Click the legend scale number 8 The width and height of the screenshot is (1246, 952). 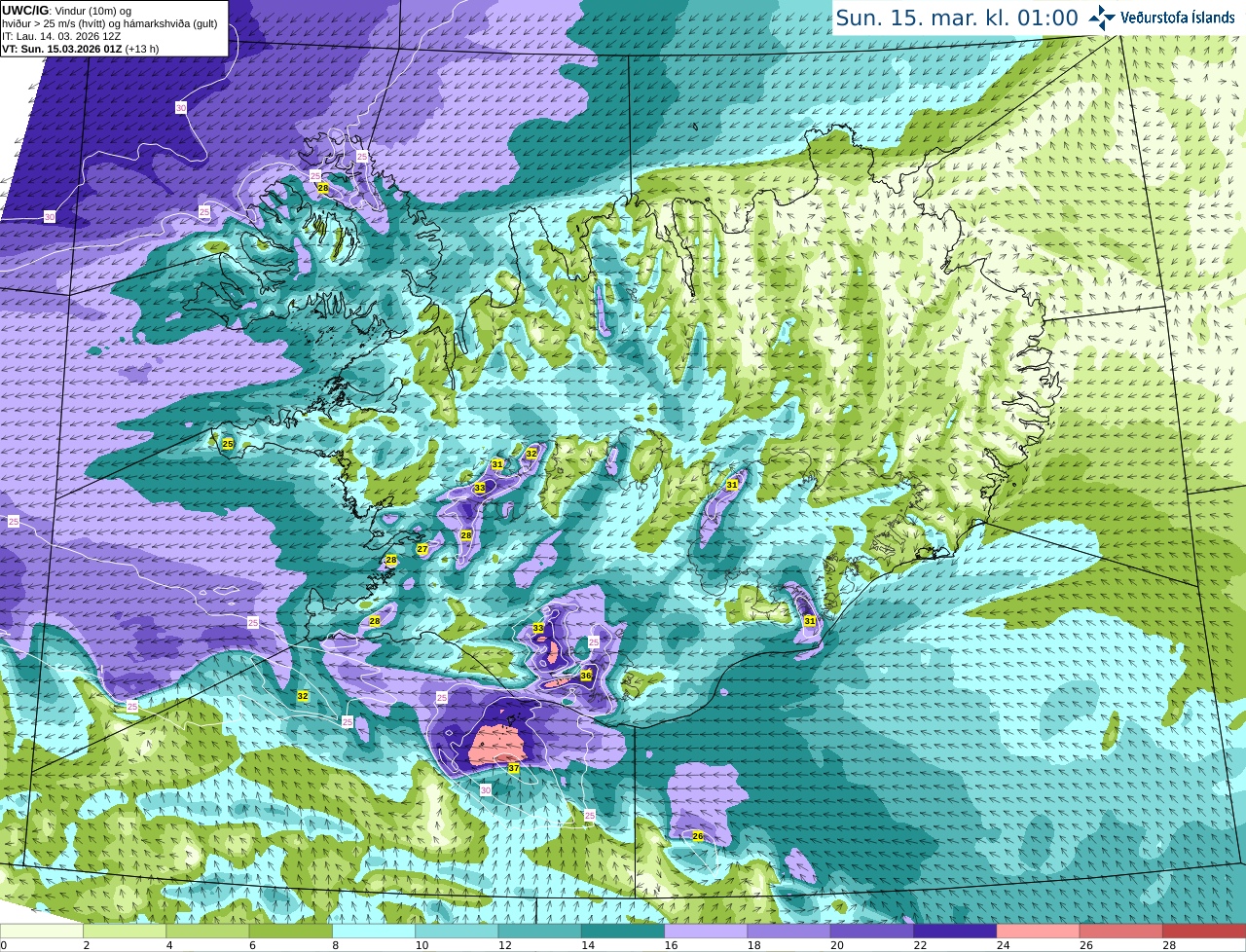[x=336, y=945]
